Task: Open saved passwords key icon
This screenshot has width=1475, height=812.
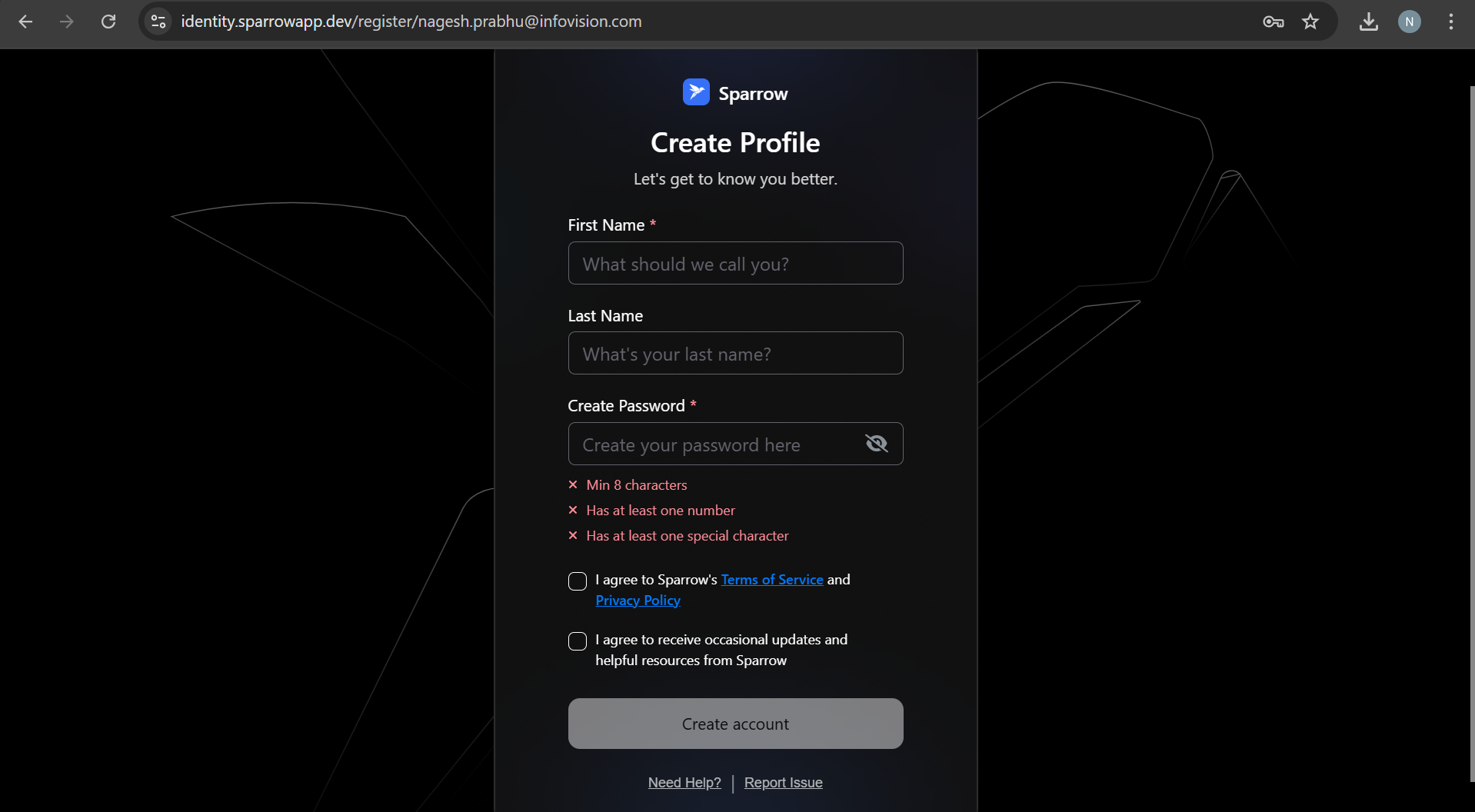Action: coord(1274,22)
